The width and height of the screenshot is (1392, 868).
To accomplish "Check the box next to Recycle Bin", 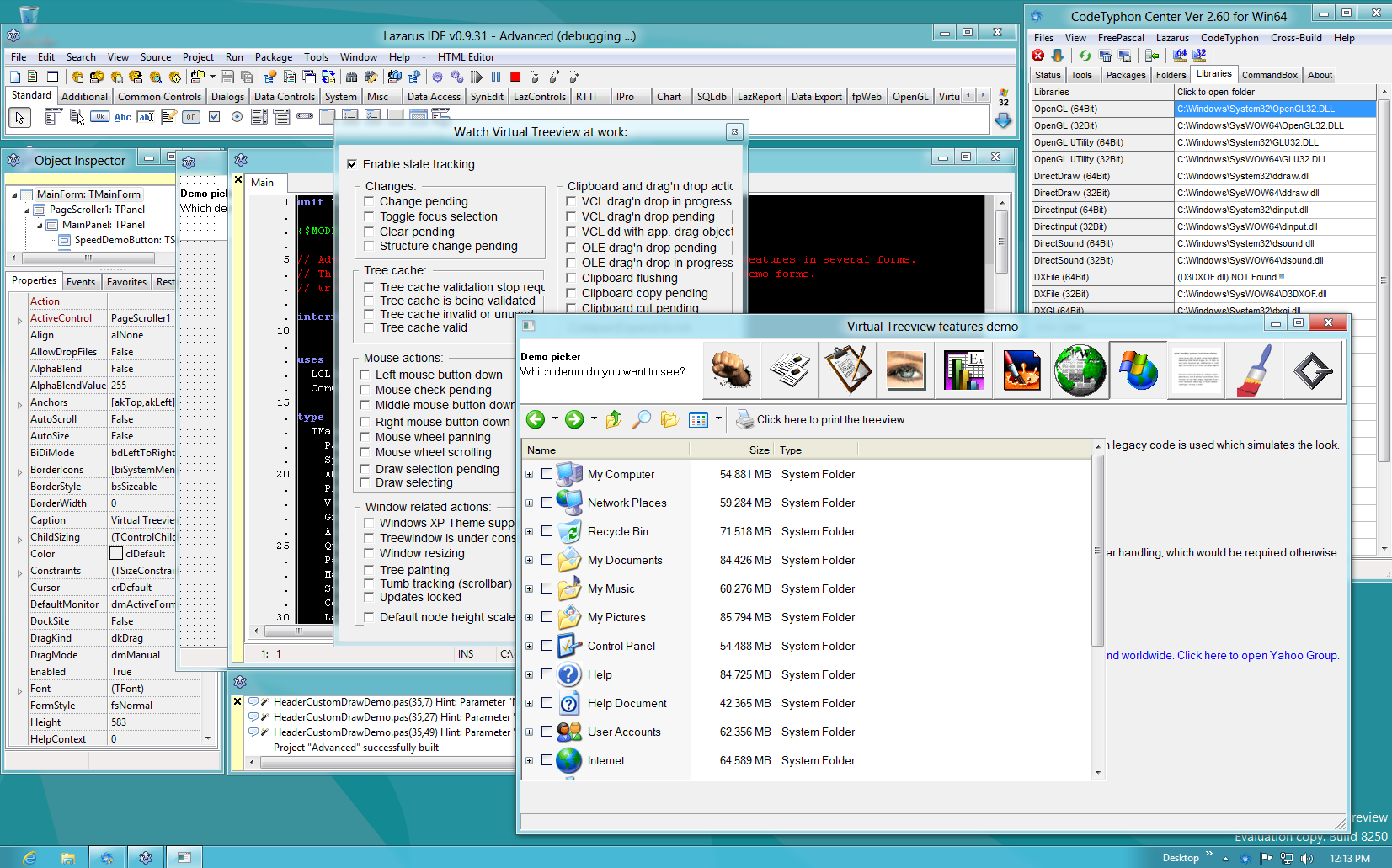I will pyautogui.click(x=547, y=531).
